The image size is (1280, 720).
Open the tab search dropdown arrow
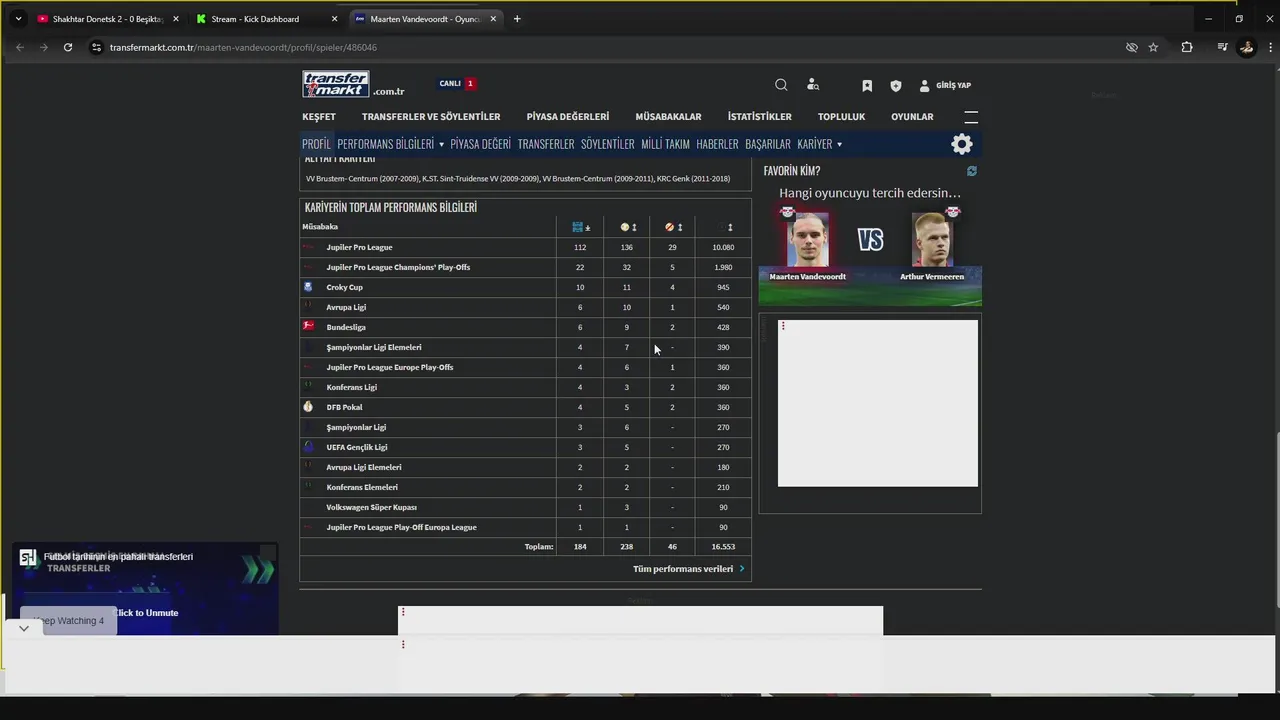[18, 19]
